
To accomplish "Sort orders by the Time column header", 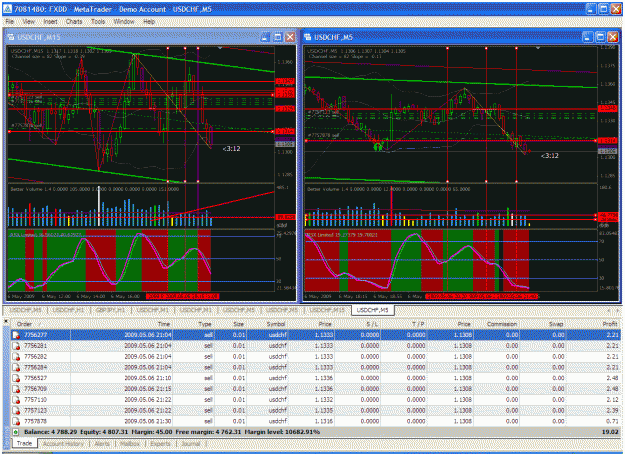I will [122, 324].
